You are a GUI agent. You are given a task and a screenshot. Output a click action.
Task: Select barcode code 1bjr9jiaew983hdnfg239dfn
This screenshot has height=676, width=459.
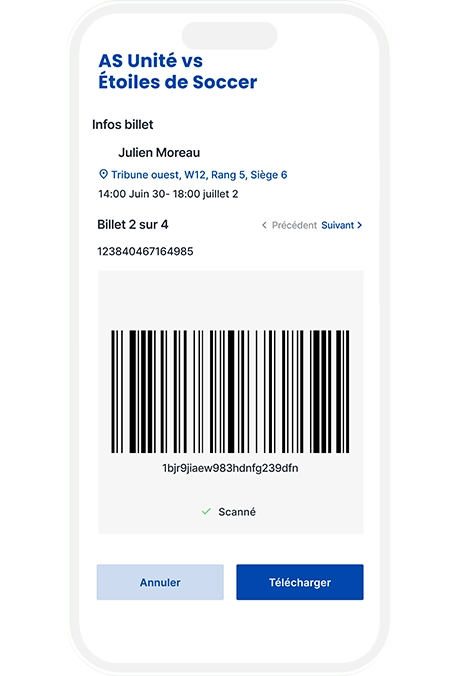pyautogui.click(x=230, y=468)
